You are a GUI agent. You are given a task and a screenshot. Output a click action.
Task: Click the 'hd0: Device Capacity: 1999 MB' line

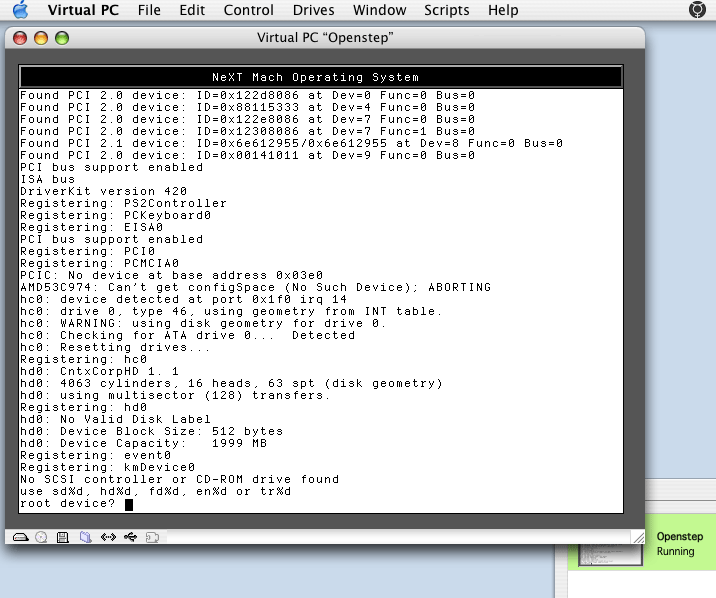[143, 443]
